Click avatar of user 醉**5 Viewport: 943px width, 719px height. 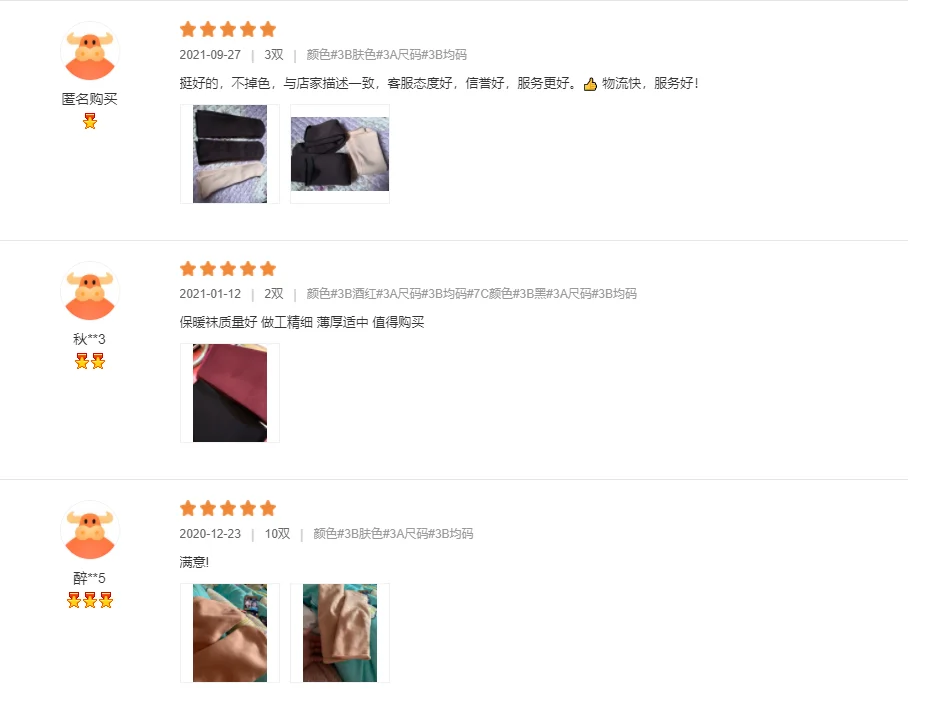point(90,530)
